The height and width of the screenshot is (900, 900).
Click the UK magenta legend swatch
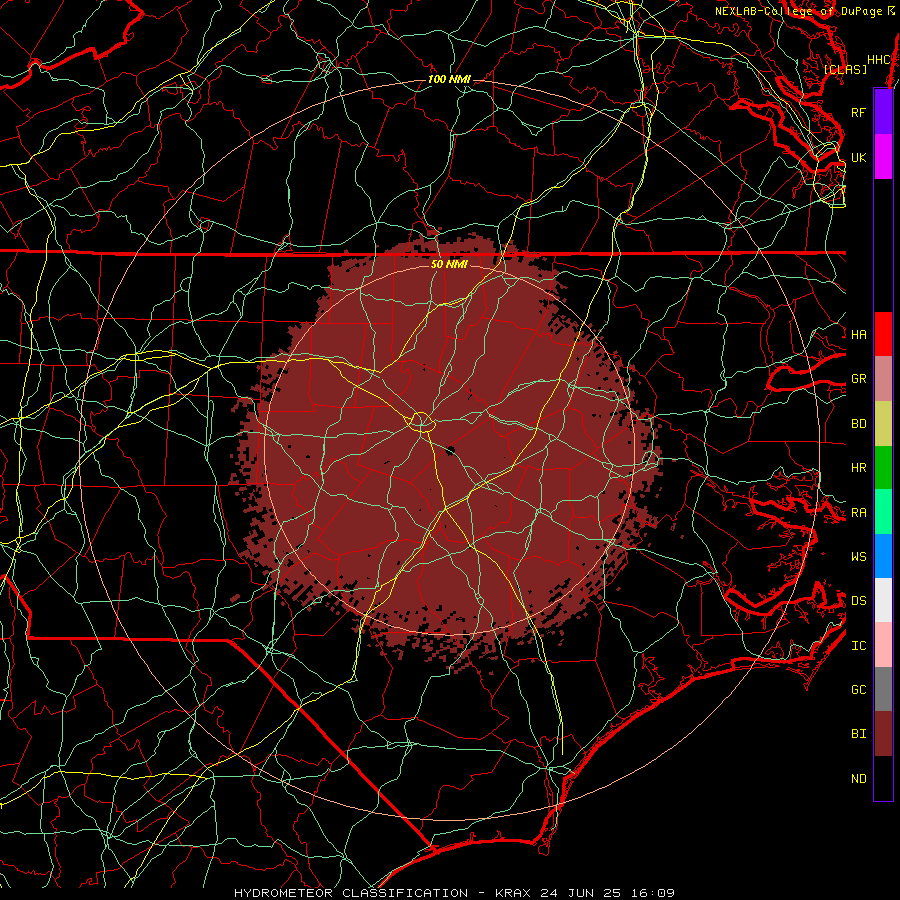883,157
